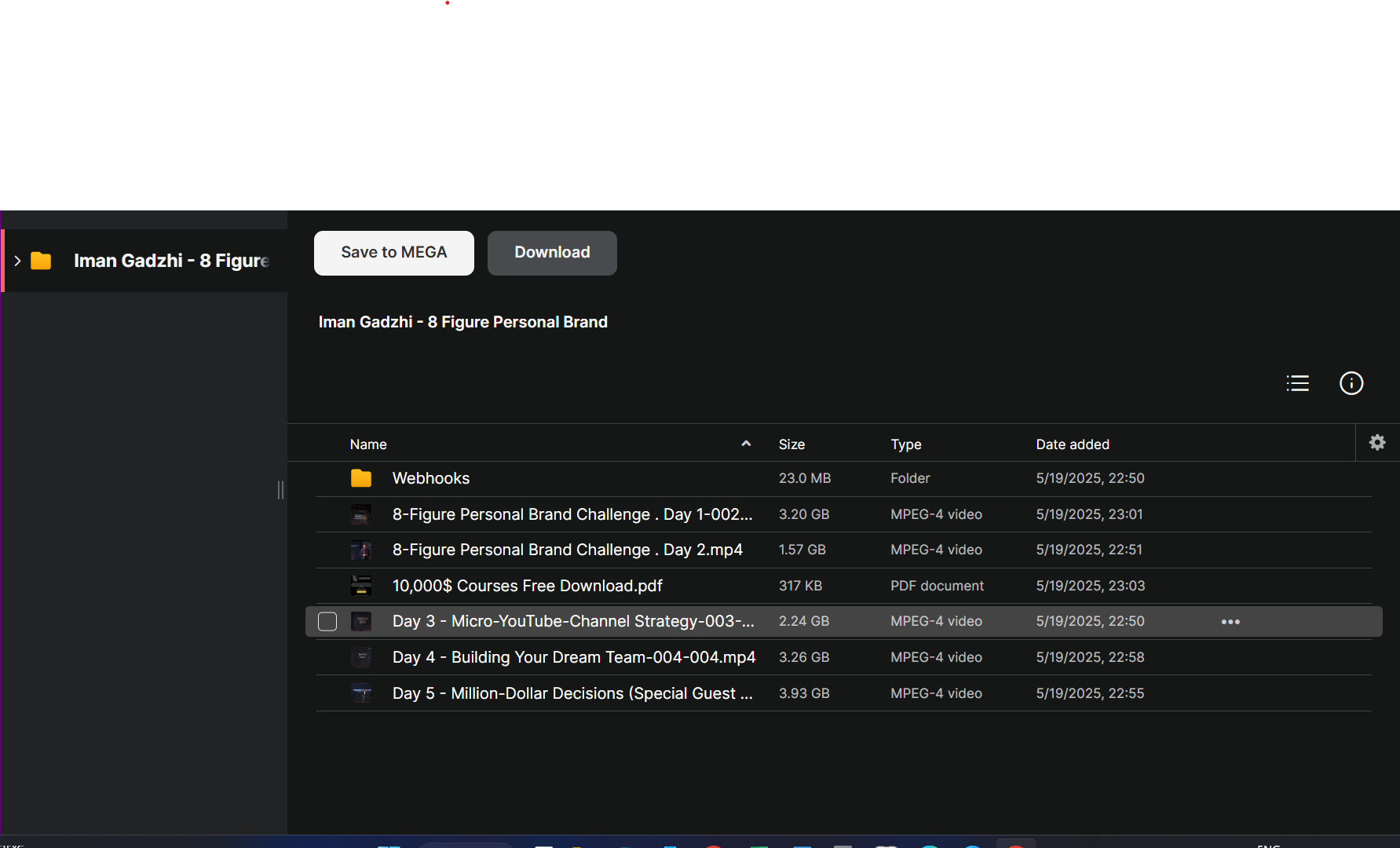The height and width of the screenshot is (848, 1400).
Task: Open the folder info panel icon
Action: (x=1351, y=383)
